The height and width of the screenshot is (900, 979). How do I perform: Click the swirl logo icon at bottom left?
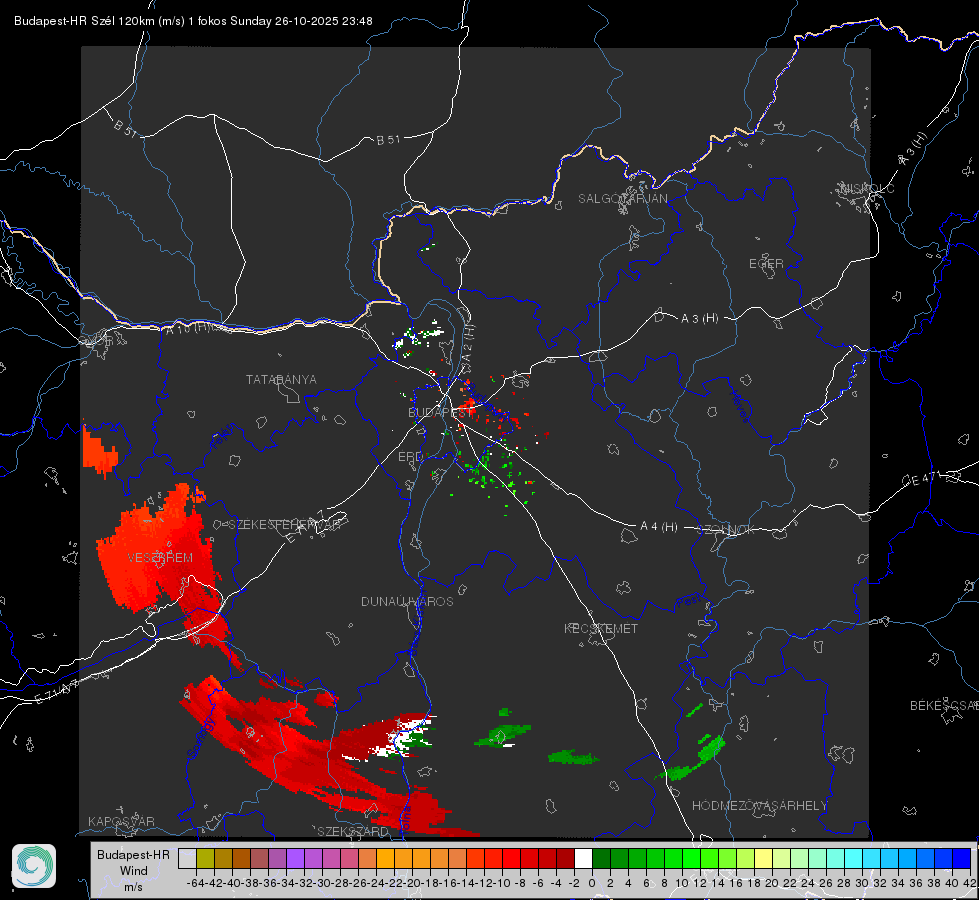[x=34, y=866]
